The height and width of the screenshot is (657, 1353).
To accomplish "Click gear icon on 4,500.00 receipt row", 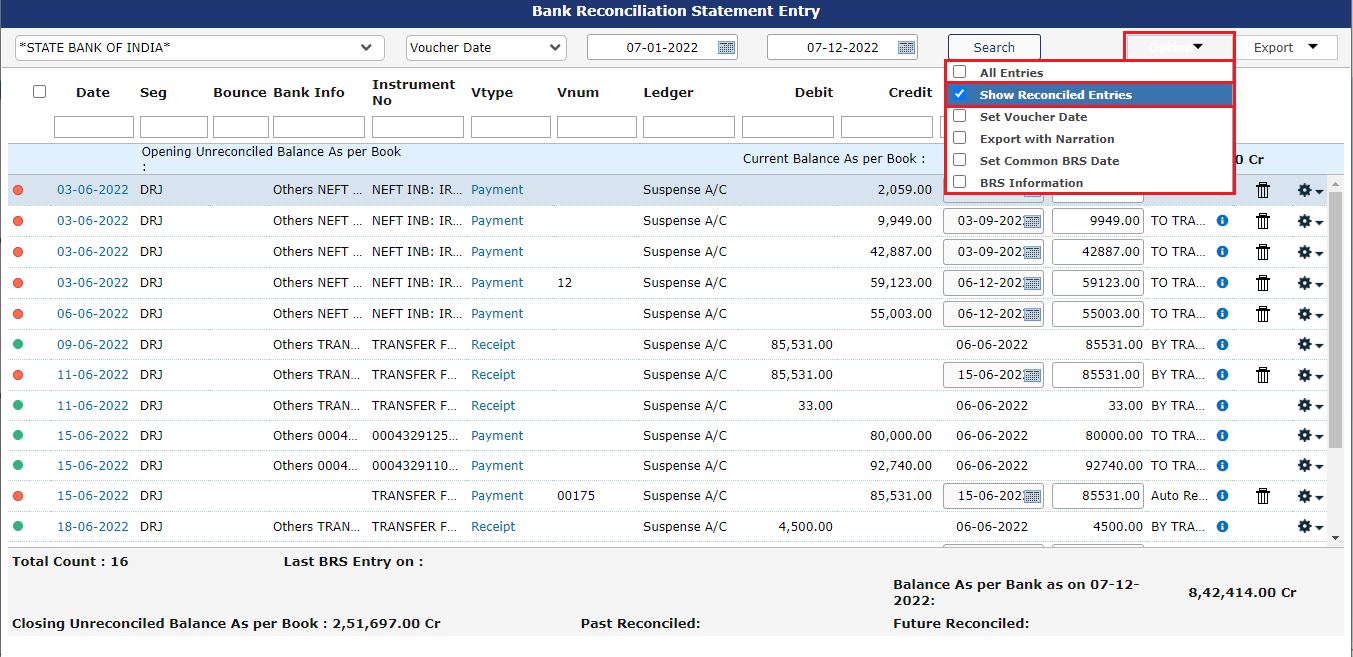I will pos(1309,527).
